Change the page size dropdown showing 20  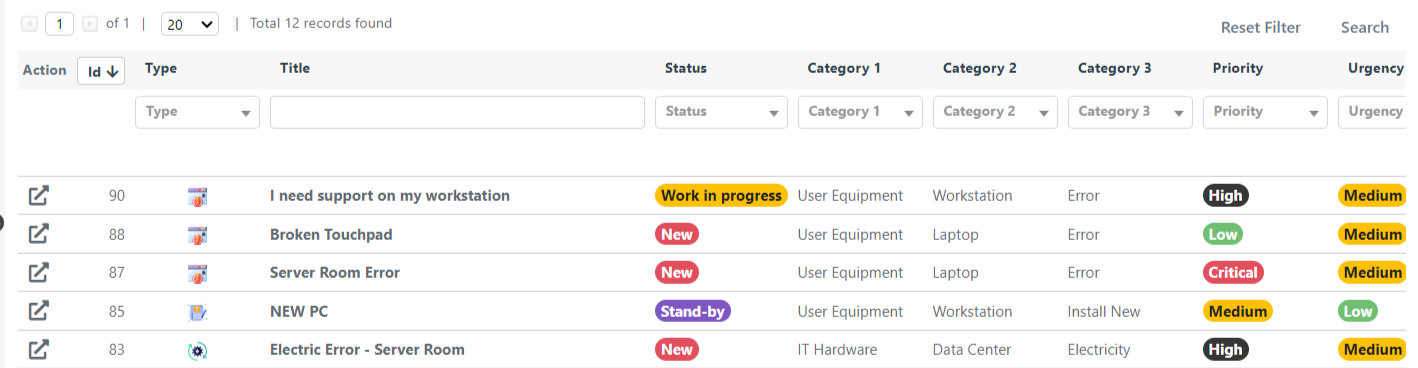(189, 24)
